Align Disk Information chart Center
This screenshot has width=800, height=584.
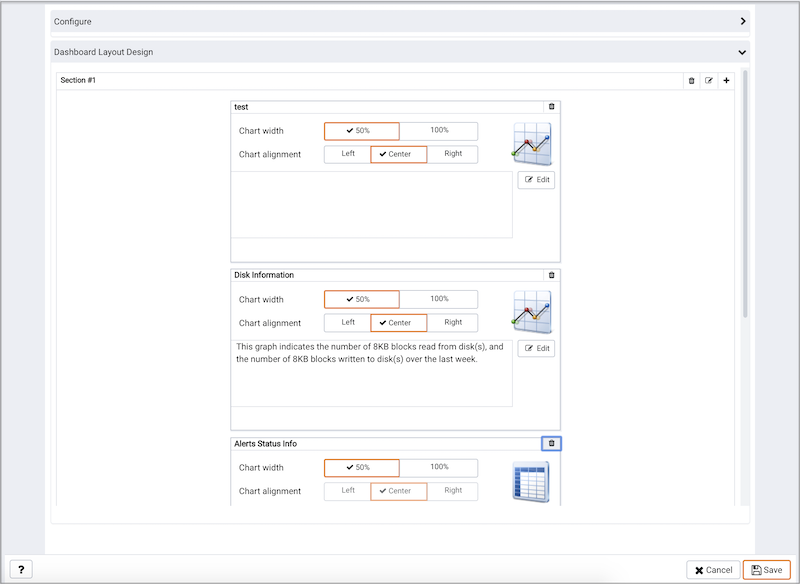[x=398, y=323]
